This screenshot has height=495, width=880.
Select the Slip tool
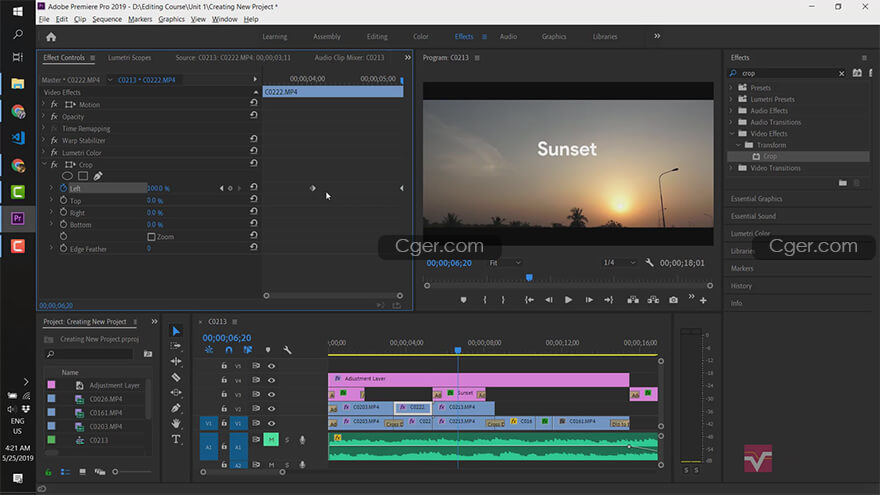point(176,393)
